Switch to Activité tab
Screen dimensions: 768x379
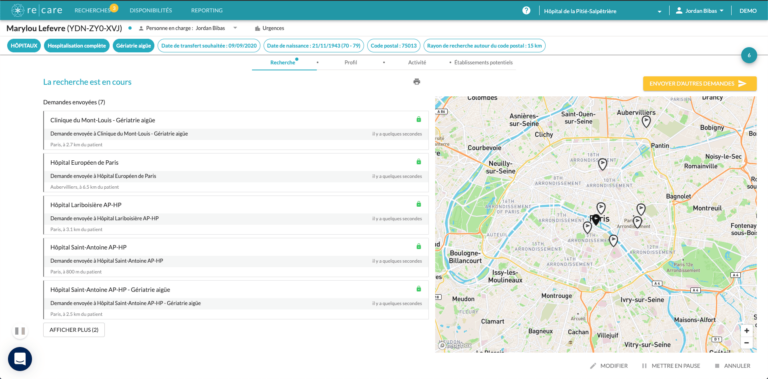point(417,63)
